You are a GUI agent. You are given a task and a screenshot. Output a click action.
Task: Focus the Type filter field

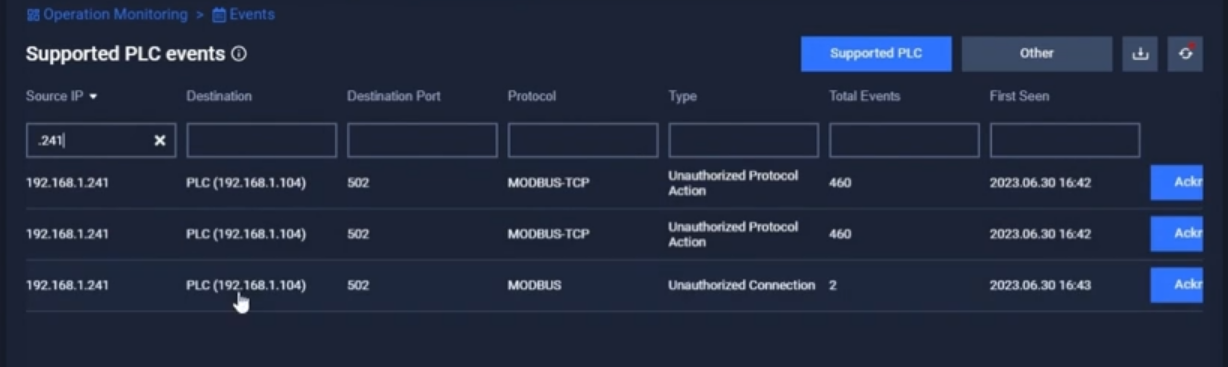[744, 141]
